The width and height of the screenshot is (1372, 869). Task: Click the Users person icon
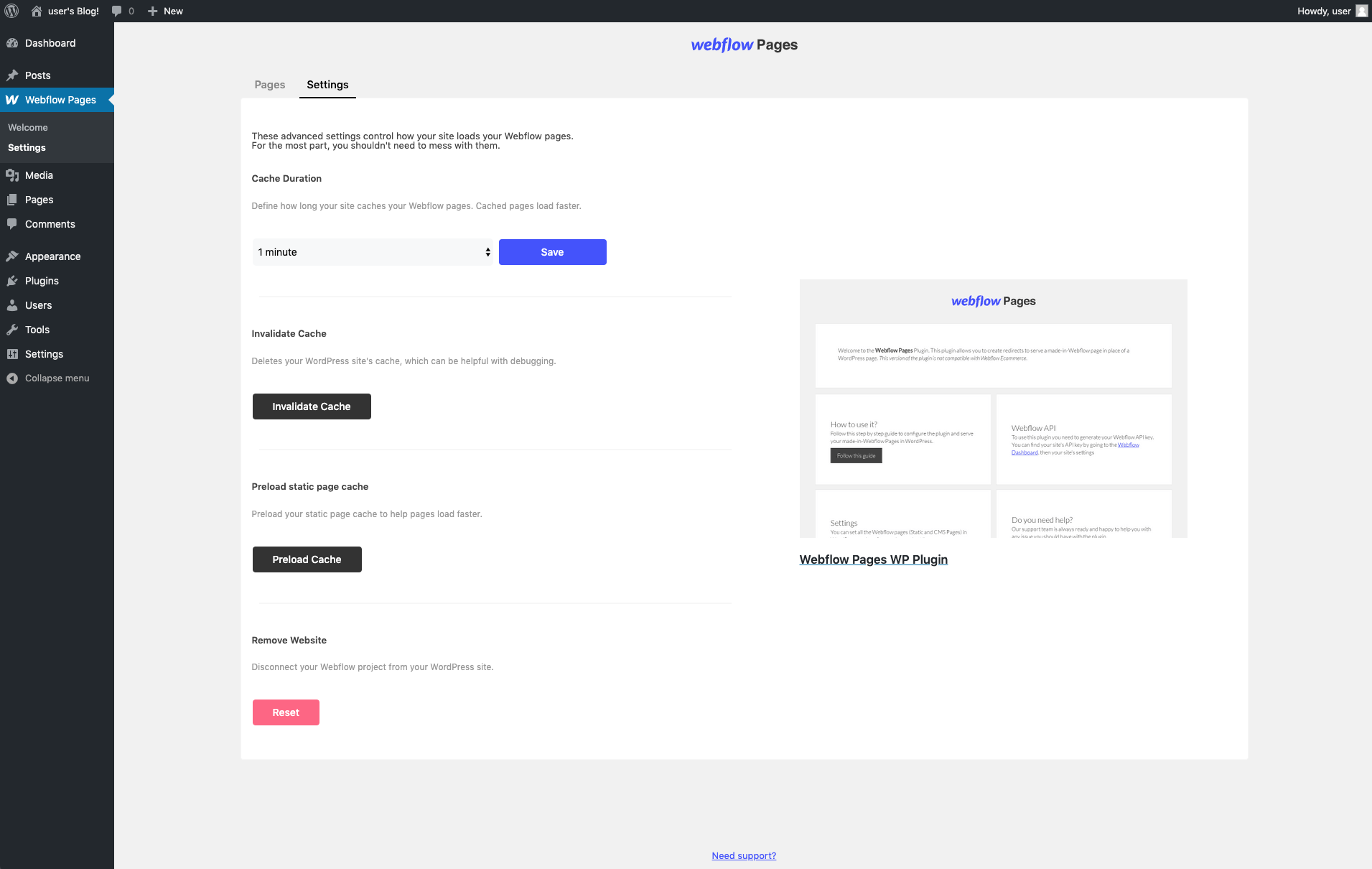[x=12, y=305]
